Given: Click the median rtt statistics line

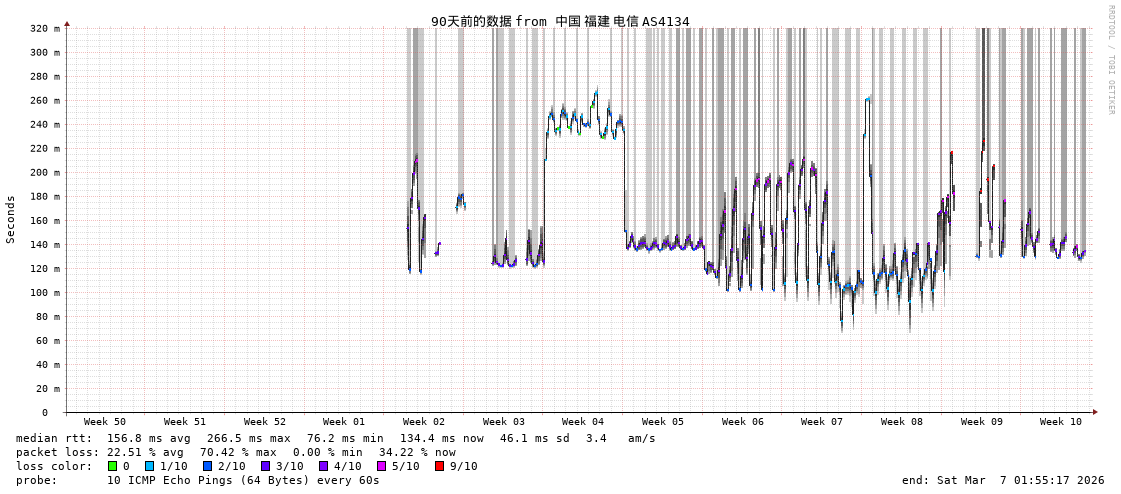Looking at the screenshot, I should click(335, 438).
